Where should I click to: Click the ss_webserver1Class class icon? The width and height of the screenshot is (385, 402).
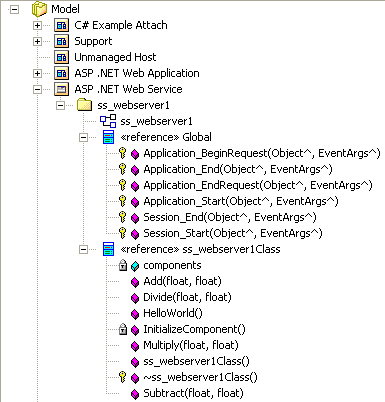(x=109, y=249)
